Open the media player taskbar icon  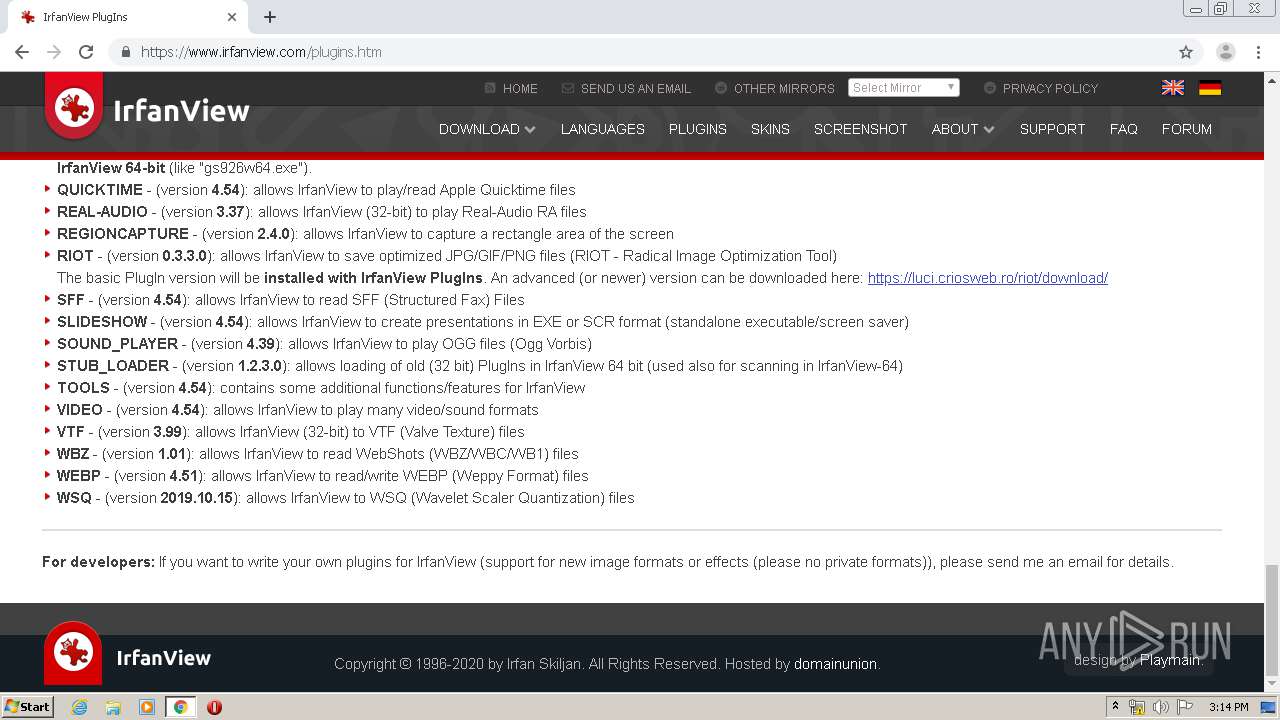point(147,707)
